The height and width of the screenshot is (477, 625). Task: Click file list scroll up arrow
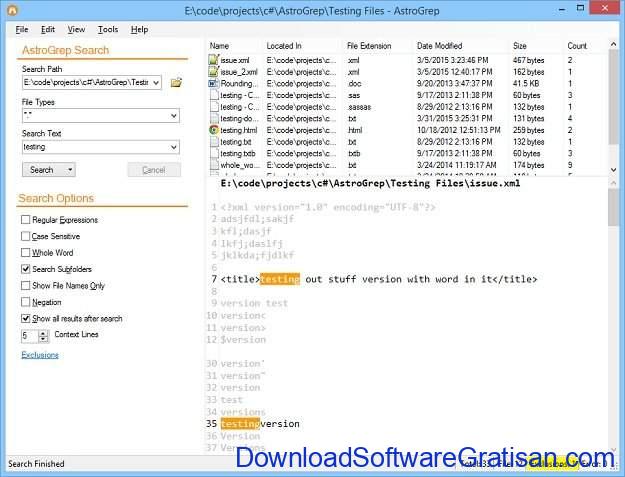click(x=613, y=44)
